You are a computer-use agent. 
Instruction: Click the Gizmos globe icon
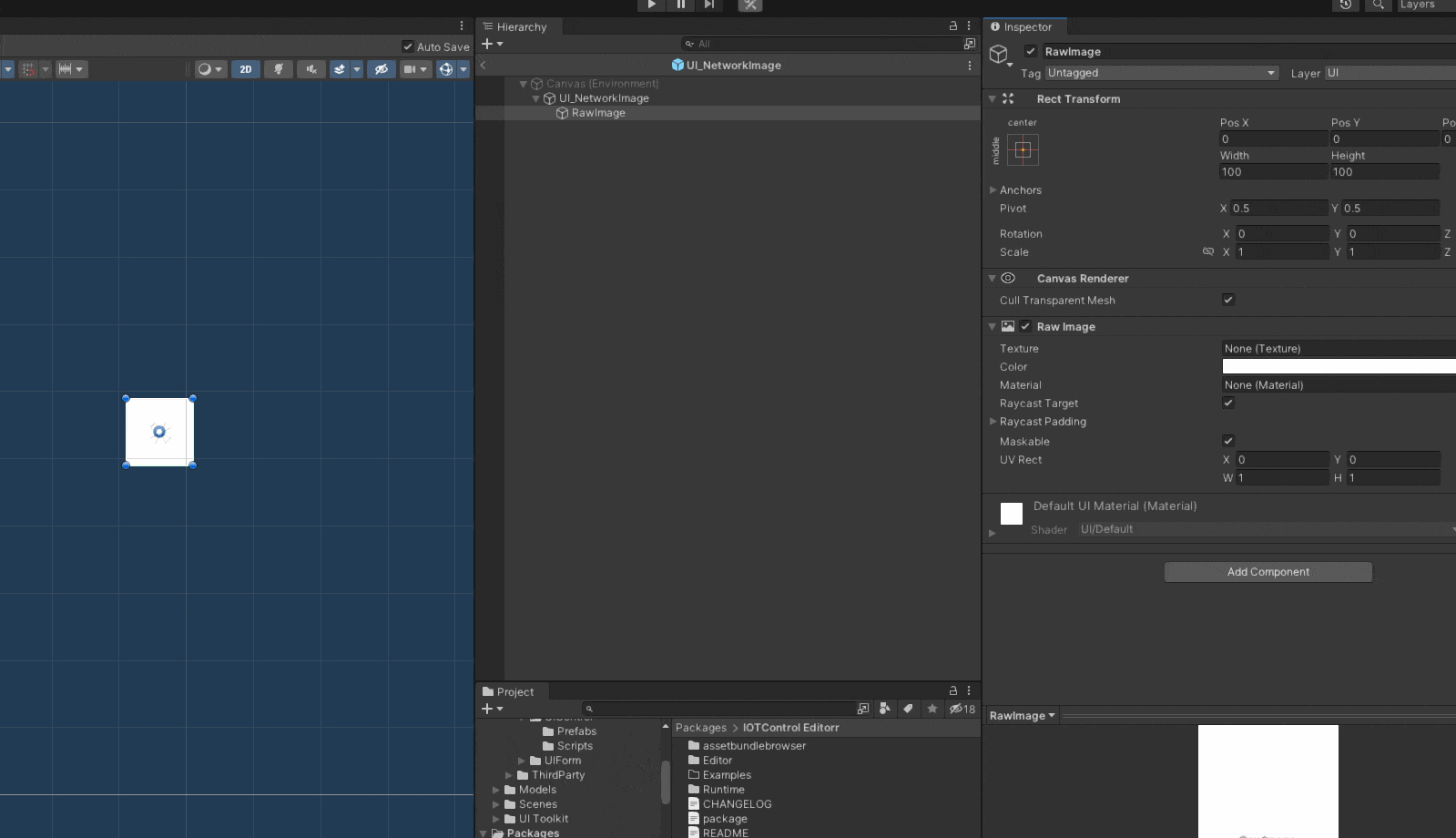point(445,69)
